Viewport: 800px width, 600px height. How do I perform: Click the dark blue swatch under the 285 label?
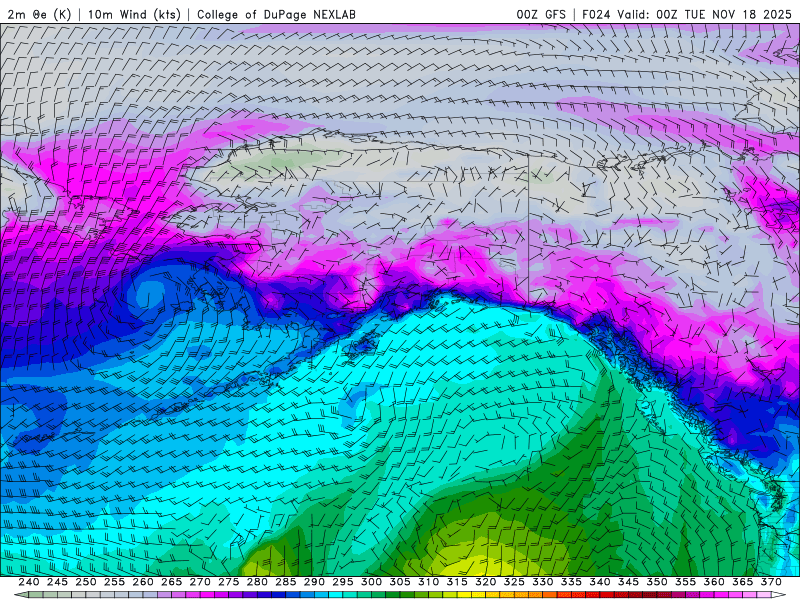[x=279, y=595]
